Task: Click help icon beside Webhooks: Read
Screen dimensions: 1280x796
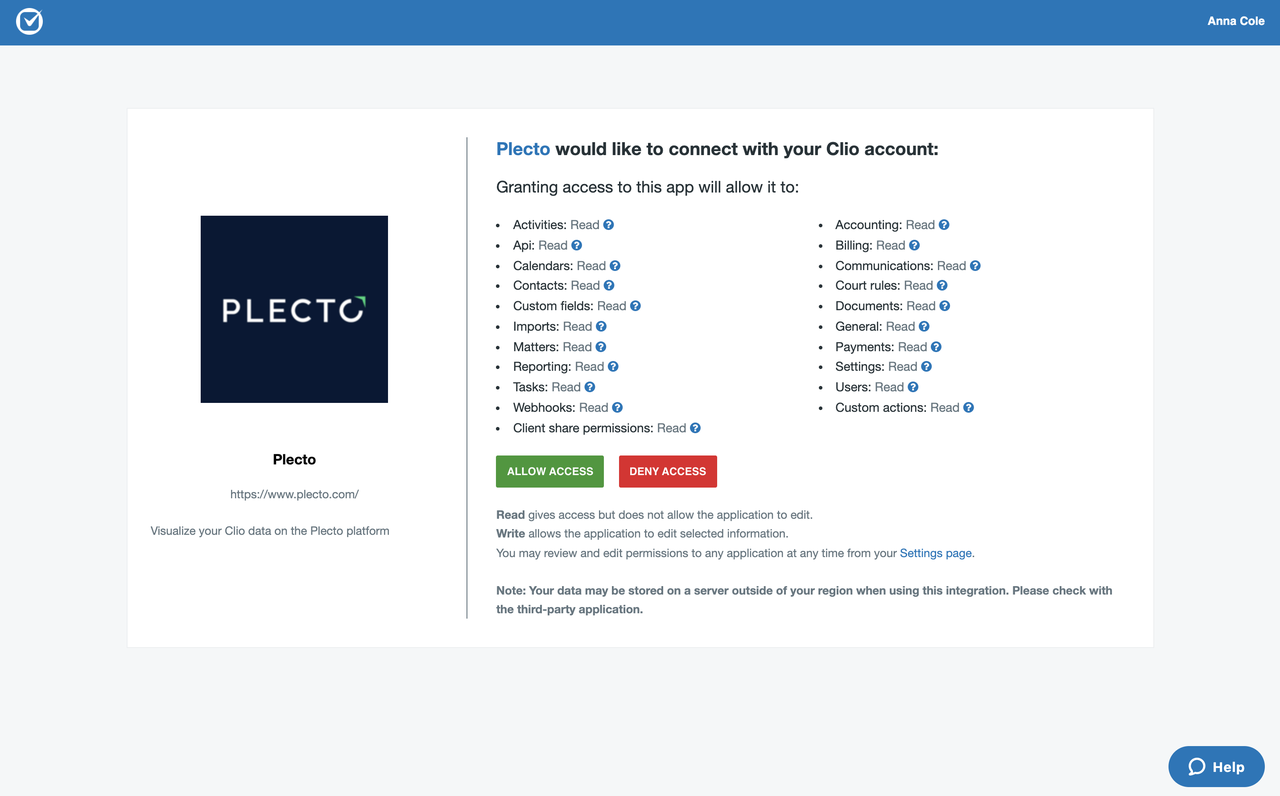Action: (x=618, y=407)
